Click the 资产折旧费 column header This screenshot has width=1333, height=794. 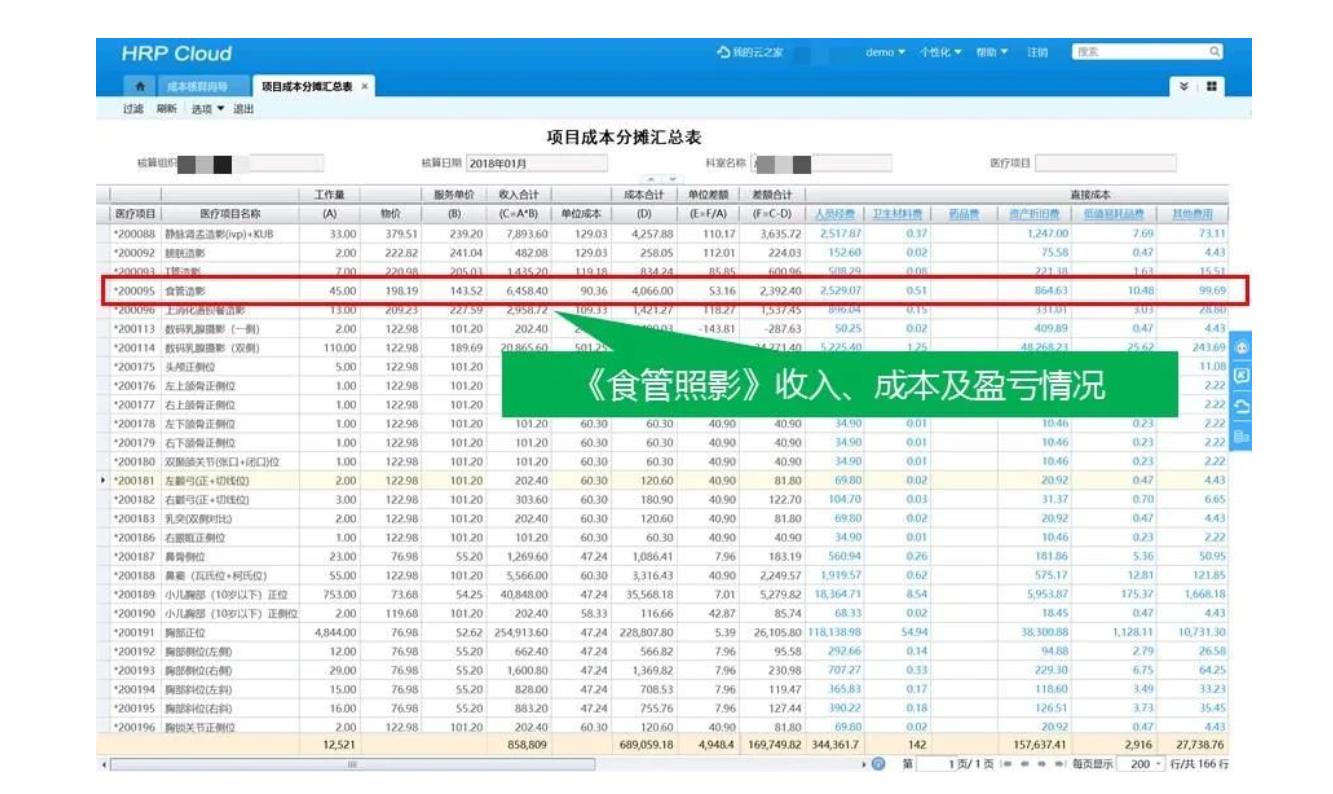click(x=1035, y=214)
